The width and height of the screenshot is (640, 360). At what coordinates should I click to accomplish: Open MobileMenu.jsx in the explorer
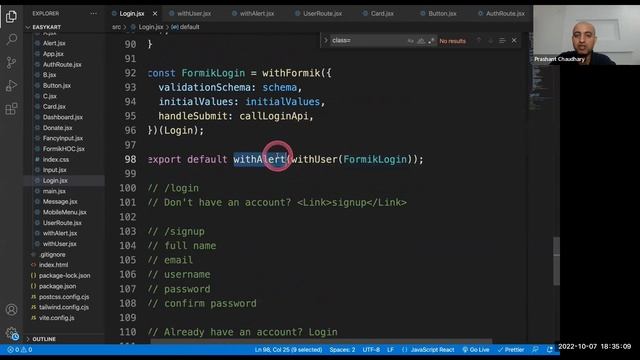click(64, 212)
